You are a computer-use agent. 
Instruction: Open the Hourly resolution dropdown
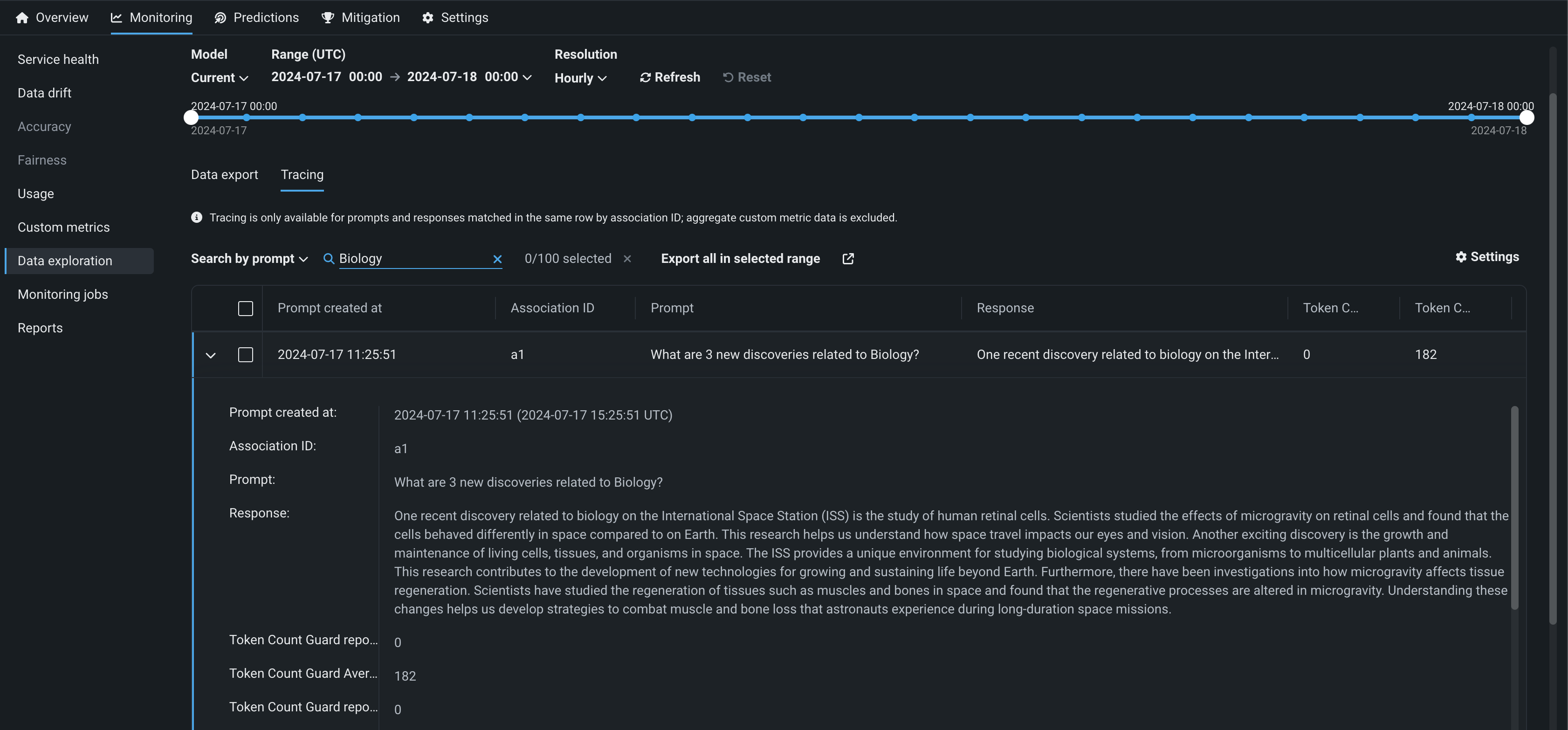click(x=580, y=78)
